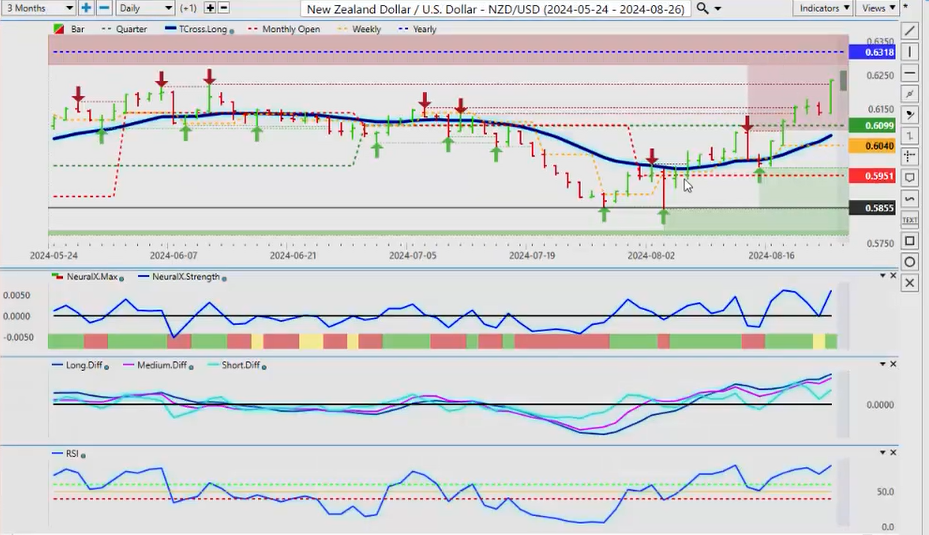929x535 pixels.
Task: Select the horizontal line drawing tool
Action: [909, 73]
